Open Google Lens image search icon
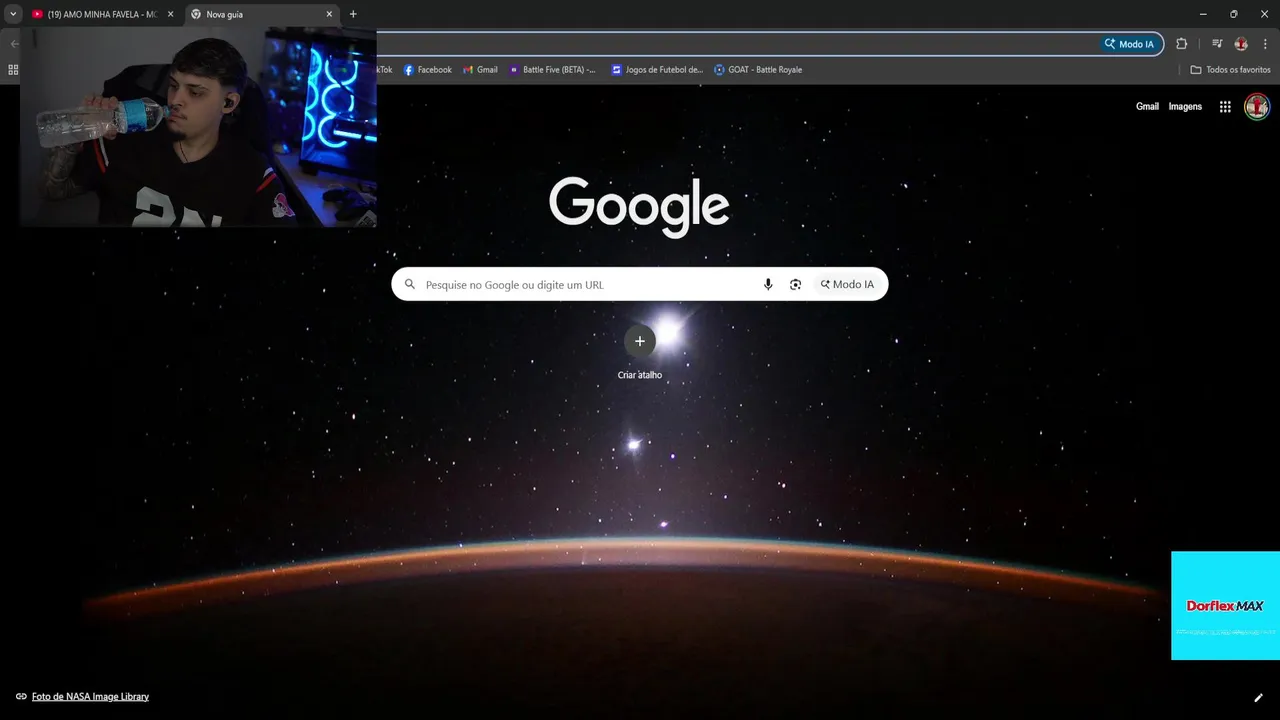The width and height of the screenshot is (1280, 720). point(795,285)
